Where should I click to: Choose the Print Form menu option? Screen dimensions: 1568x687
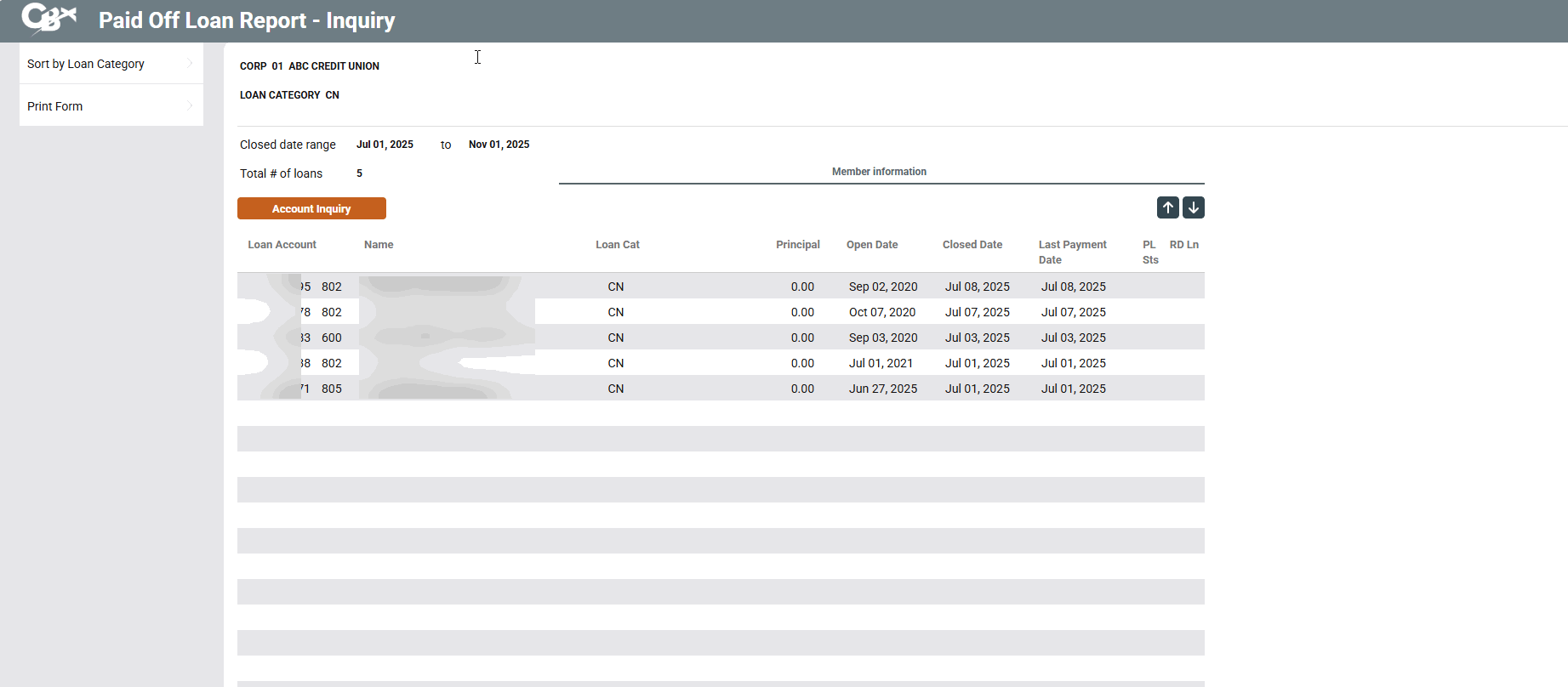click(x=55, y=106)
